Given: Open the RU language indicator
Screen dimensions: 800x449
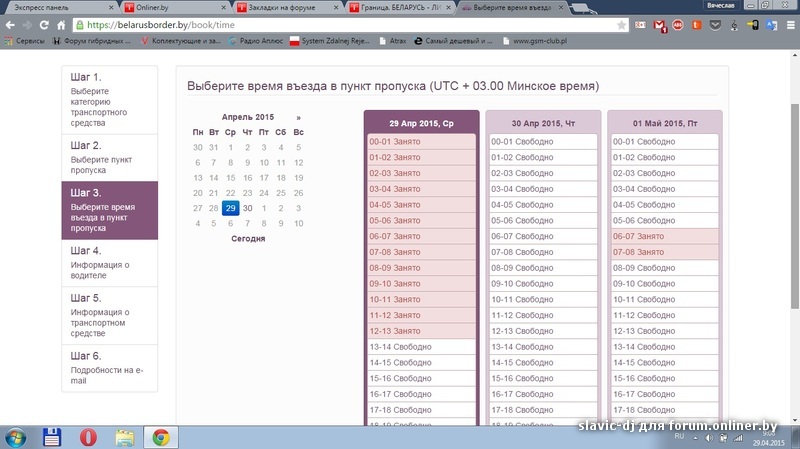Looking at the screenshot, I should 679,436.
